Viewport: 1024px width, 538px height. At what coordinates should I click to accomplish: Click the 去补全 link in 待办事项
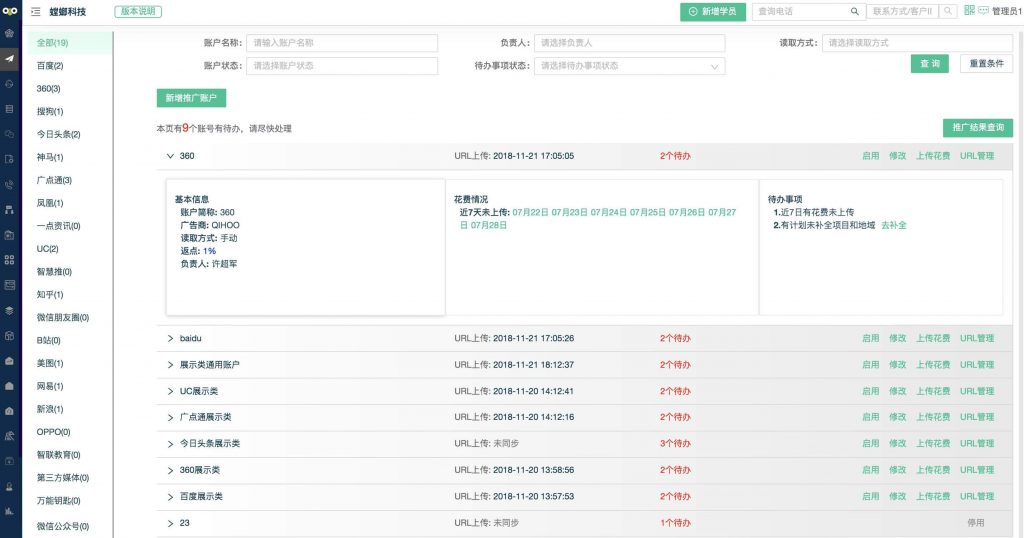(893, 226)
